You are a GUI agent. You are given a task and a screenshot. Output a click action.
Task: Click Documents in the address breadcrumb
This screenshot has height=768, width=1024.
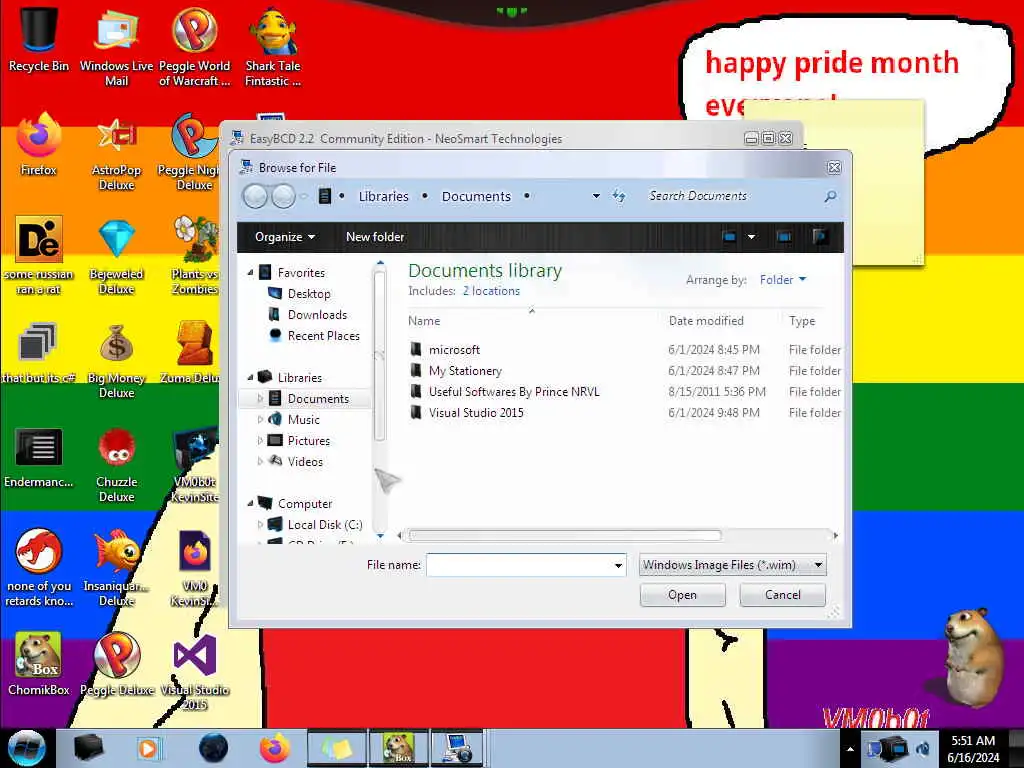click(476, 196)
